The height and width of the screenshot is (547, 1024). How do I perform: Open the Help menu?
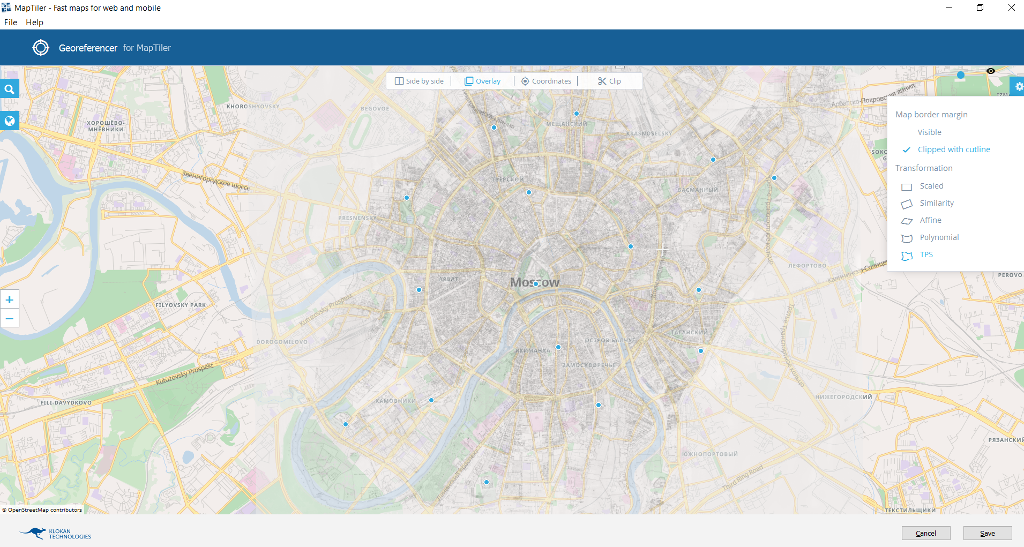point(35,22)
